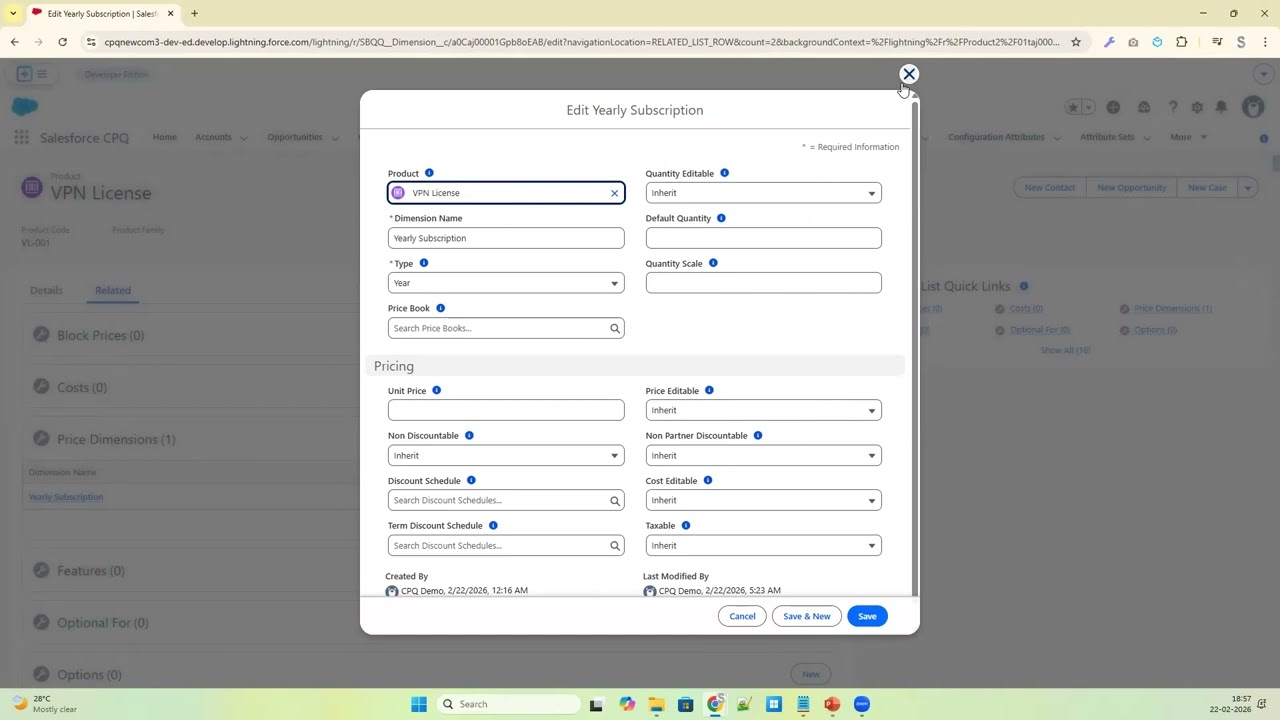Image resolution: width=1280 pixels, height=720 pixels.
Task: Show info for Term Discount Schedule field
Action: point(493,525)
